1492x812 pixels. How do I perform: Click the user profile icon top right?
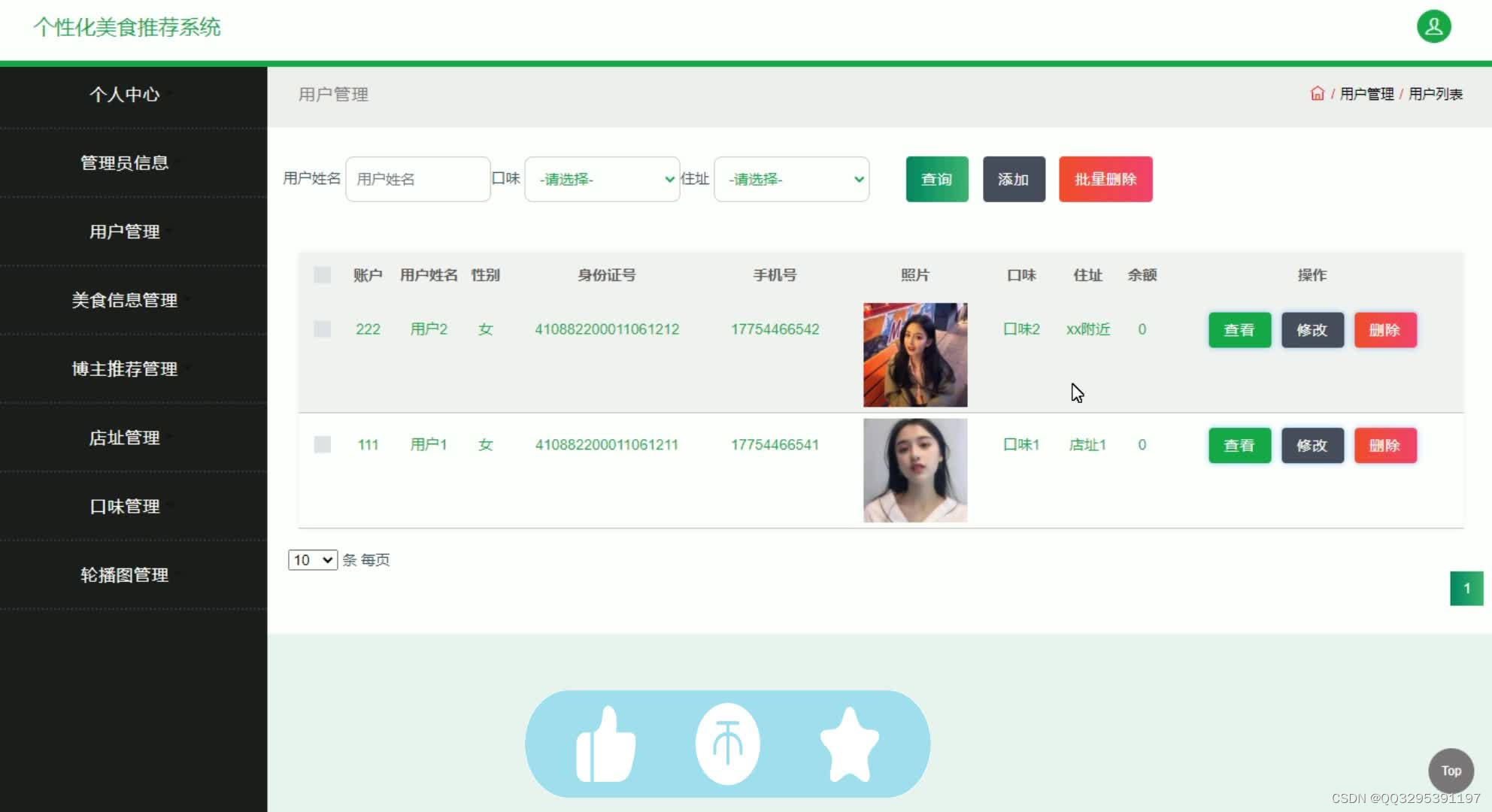pos(1432,27)
